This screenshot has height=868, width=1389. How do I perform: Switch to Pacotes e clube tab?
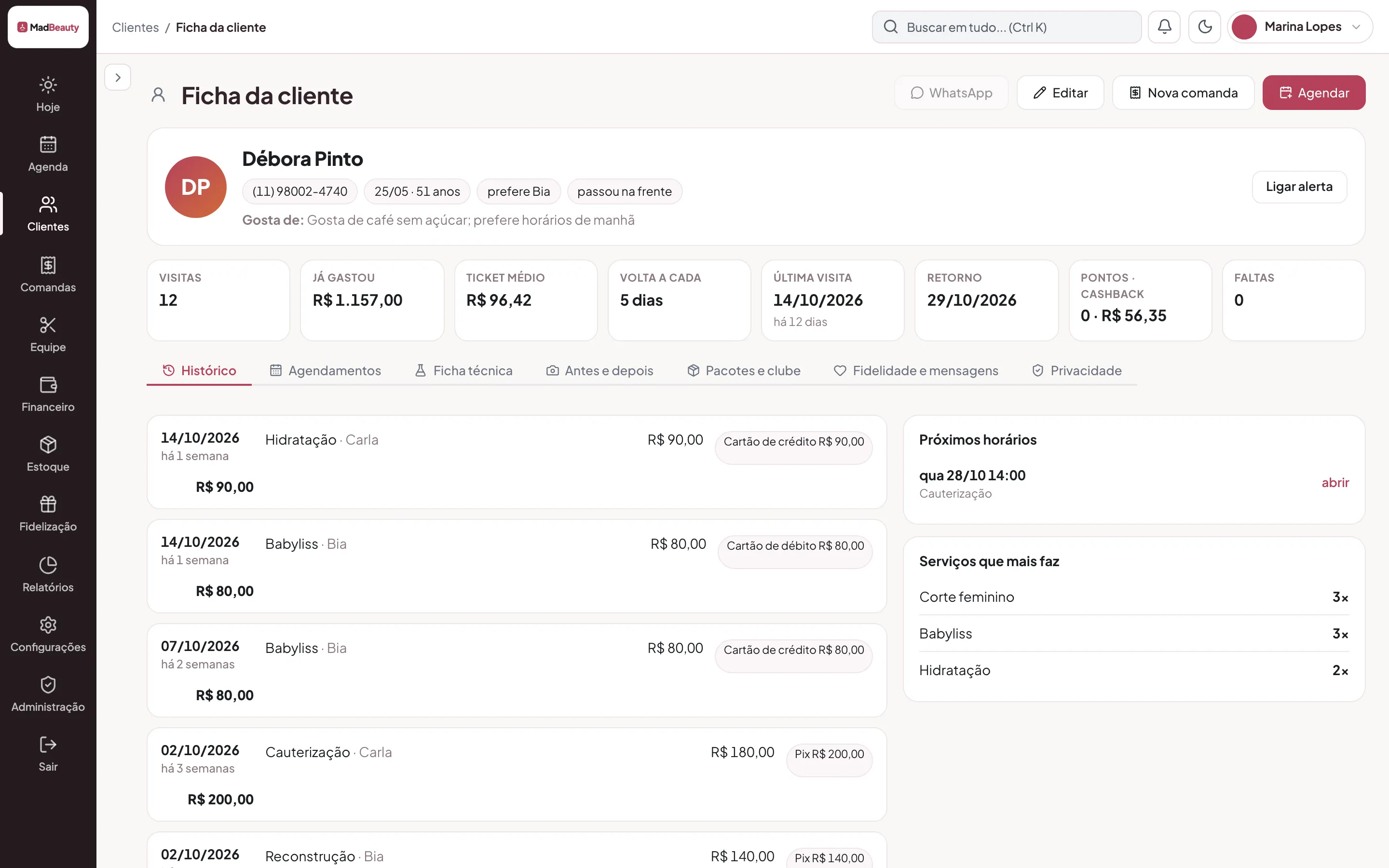point(744,371)
